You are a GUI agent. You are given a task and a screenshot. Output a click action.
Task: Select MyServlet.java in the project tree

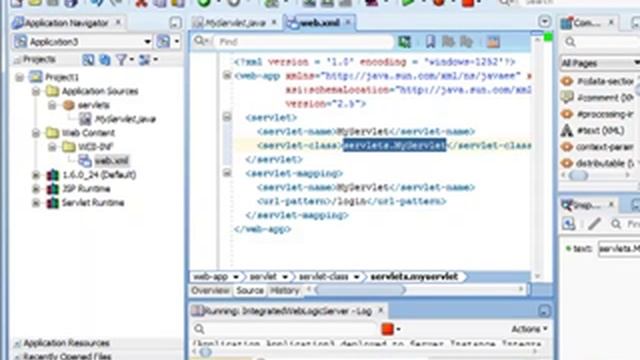(x=125, y=119)
